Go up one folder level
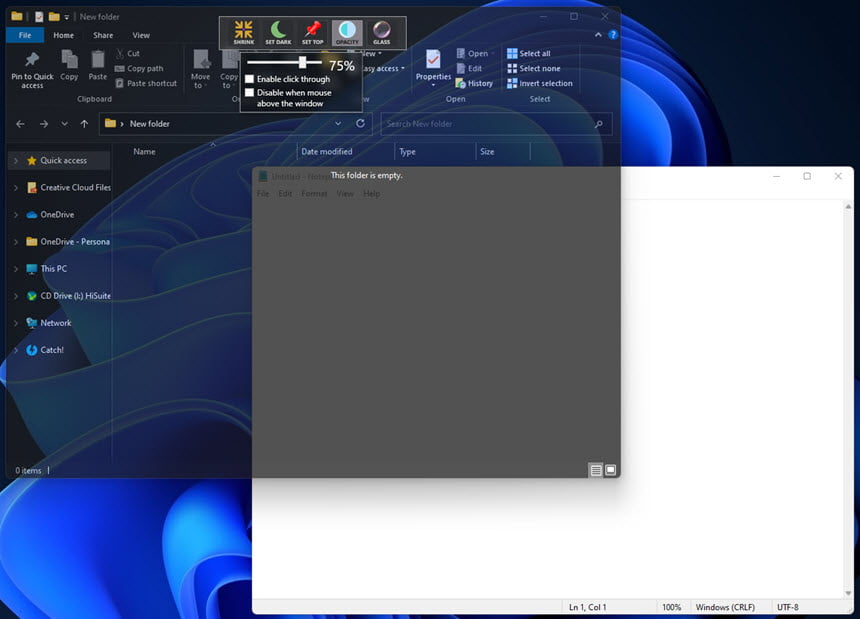The width and height of the screenshot is (860, 619). (x=84, y=124)
